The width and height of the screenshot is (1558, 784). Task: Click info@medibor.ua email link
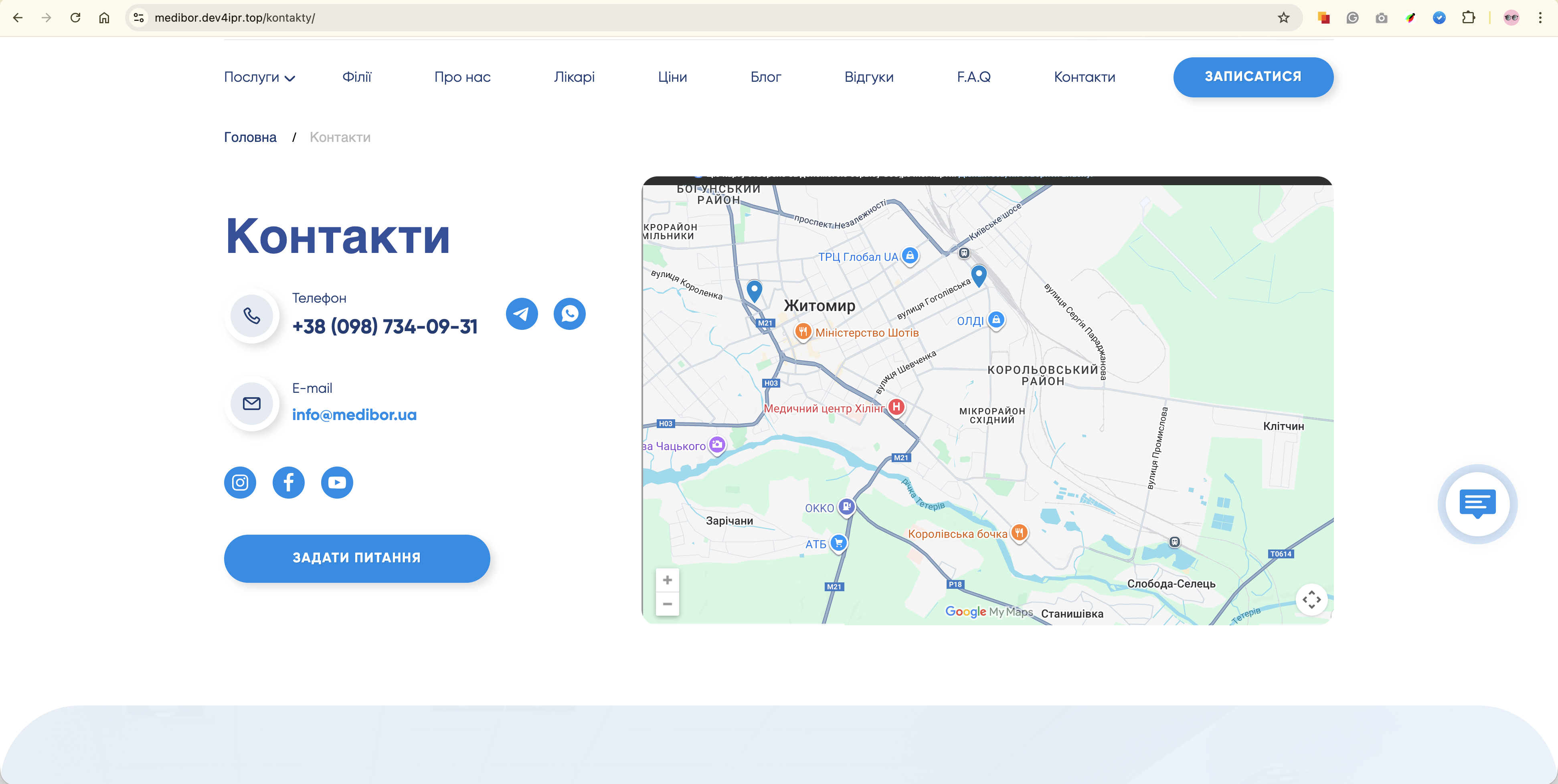(x=354, y=415)
